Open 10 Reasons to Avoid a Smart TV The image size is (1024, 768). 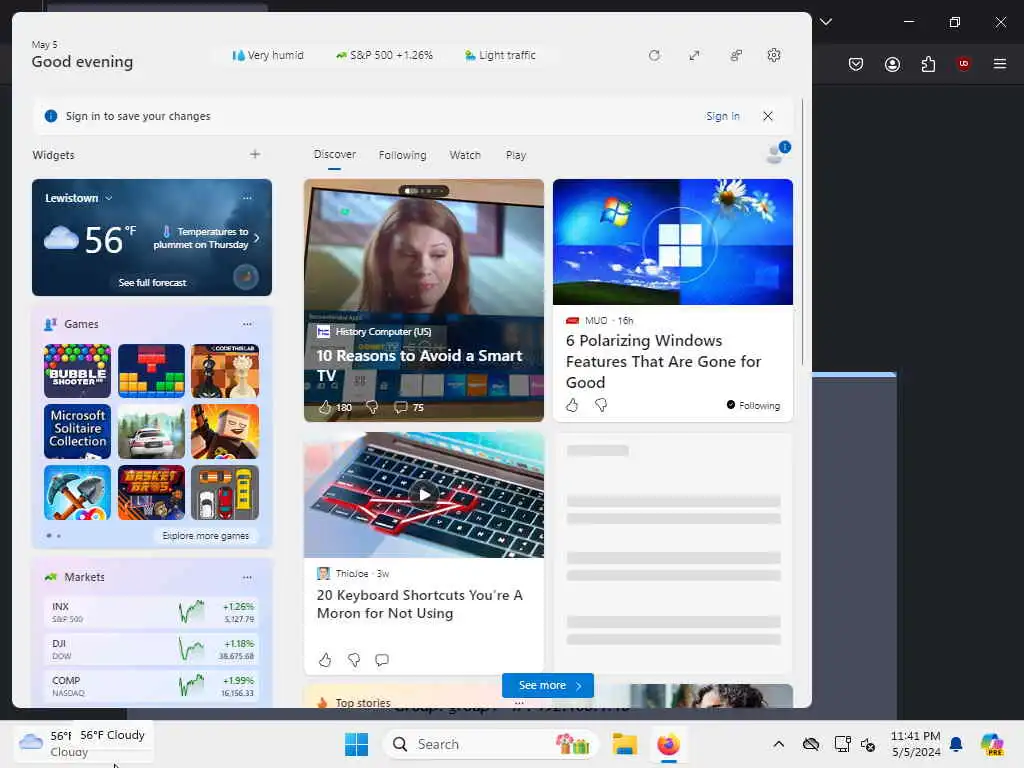coord(419,365)
